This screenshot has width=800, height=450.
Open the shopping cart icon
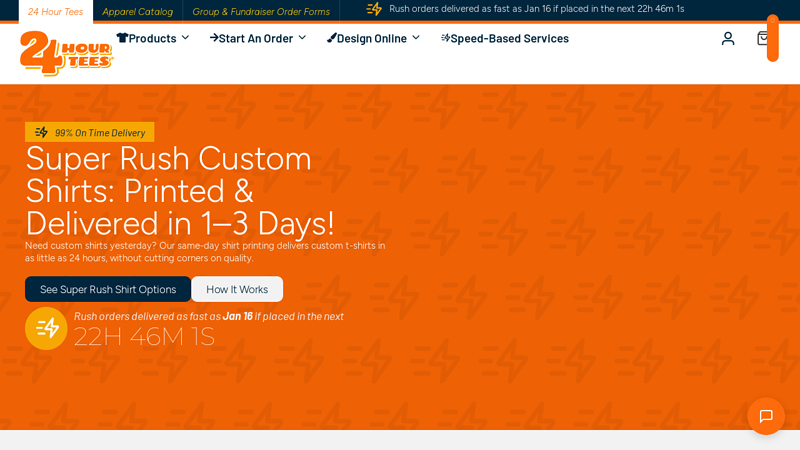click(762, 38)
